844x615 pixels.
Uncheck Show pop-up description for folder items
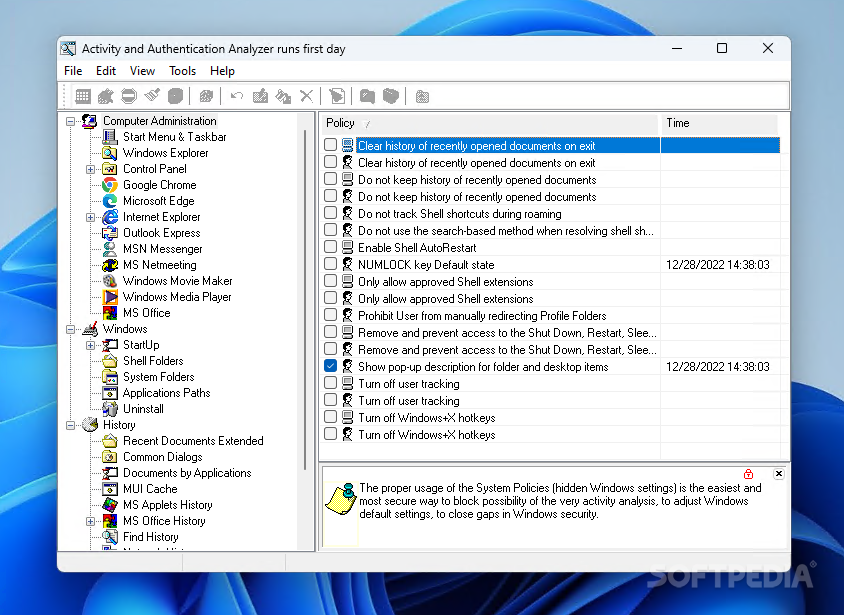point(330,366)
